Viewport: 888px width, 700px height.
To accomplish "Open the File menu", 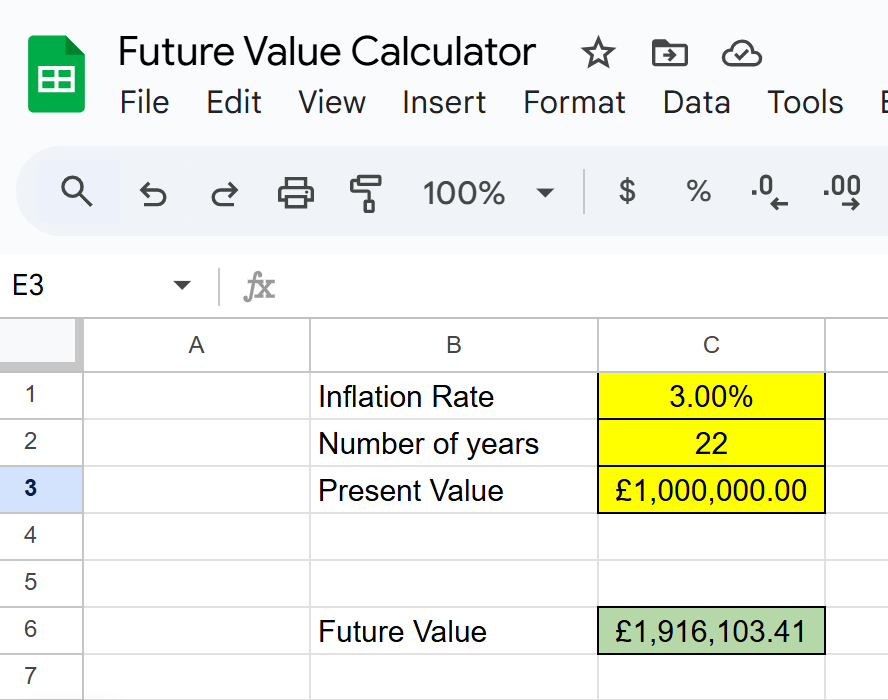I will coord(144,103).
